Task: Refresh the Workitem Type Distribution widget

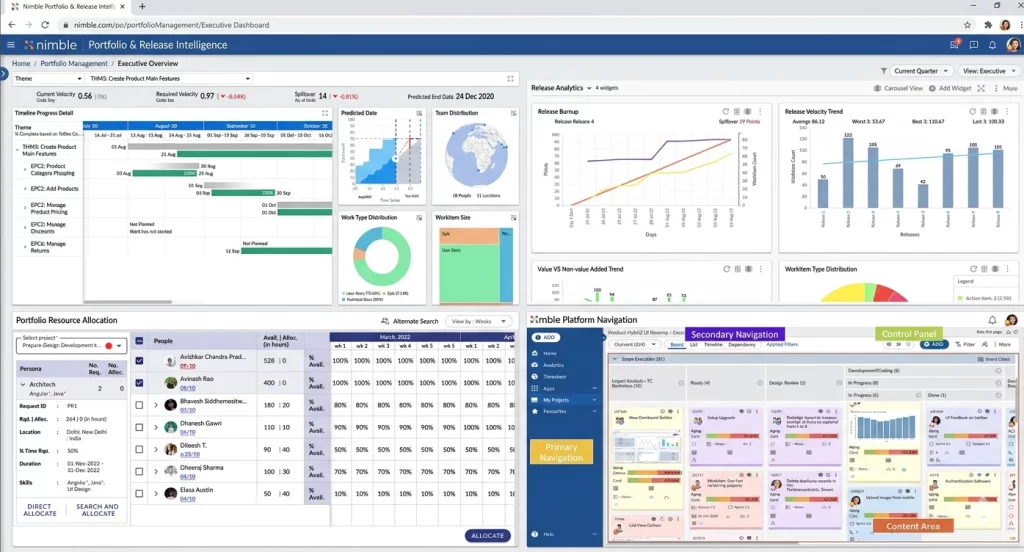Action: [x=973, y=269]
